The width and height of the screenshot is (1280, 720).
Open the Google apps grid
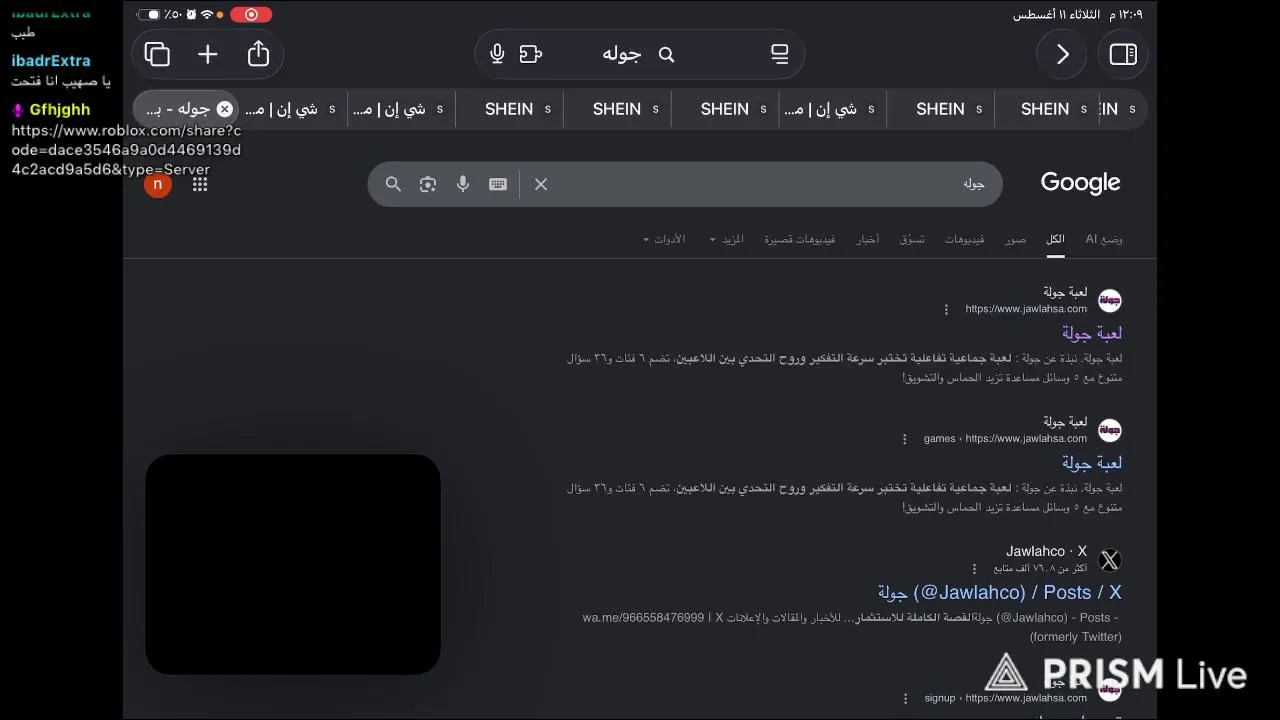point(200,184)
